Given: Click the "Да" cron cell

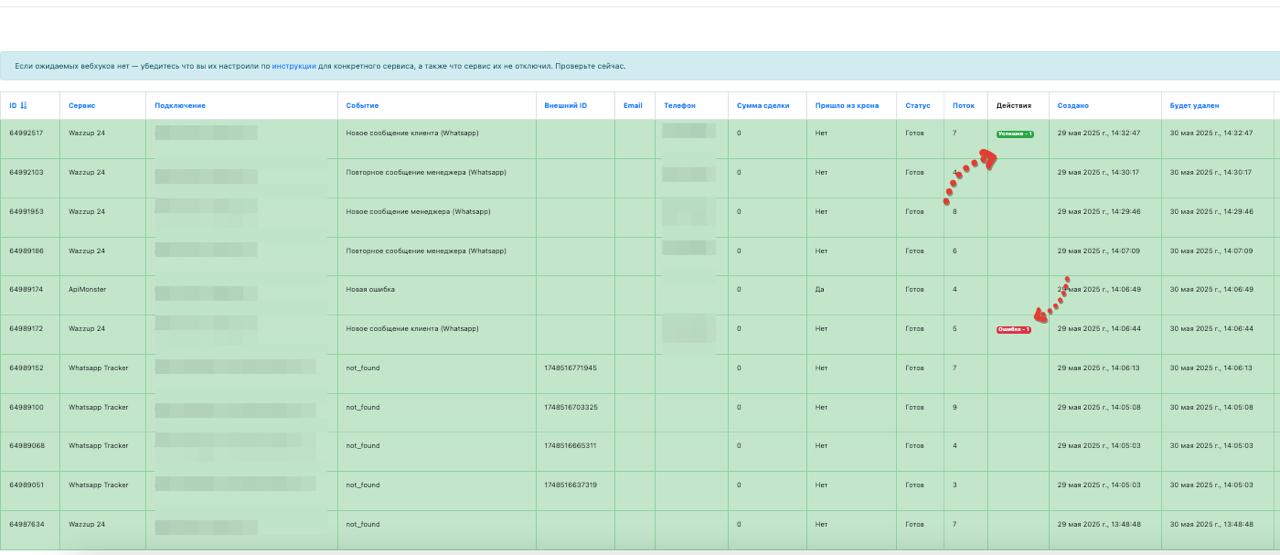Looking at the screenshot, I should tap(820, 289).
